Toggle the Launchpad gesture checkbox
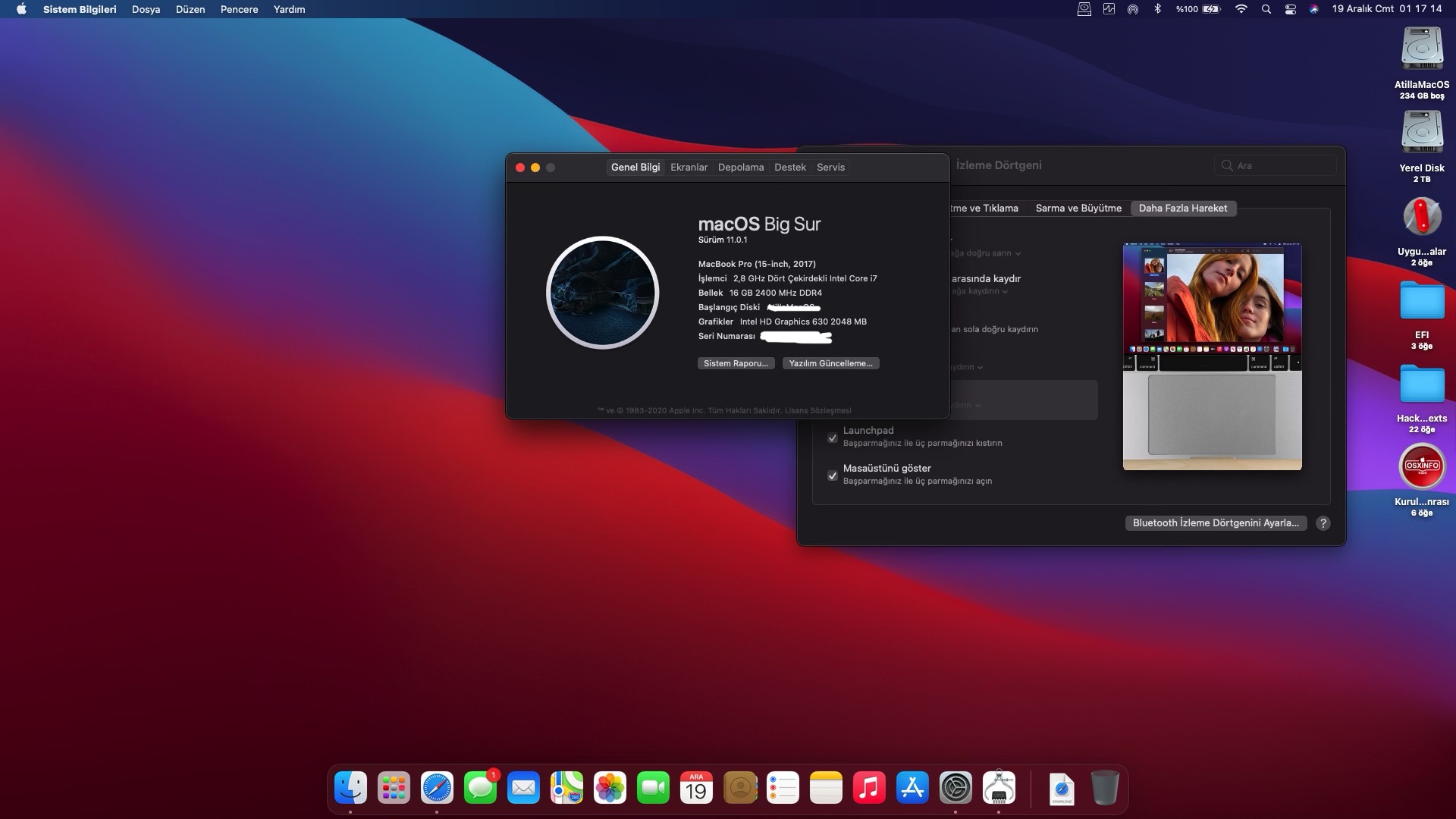 coord(833,438)
